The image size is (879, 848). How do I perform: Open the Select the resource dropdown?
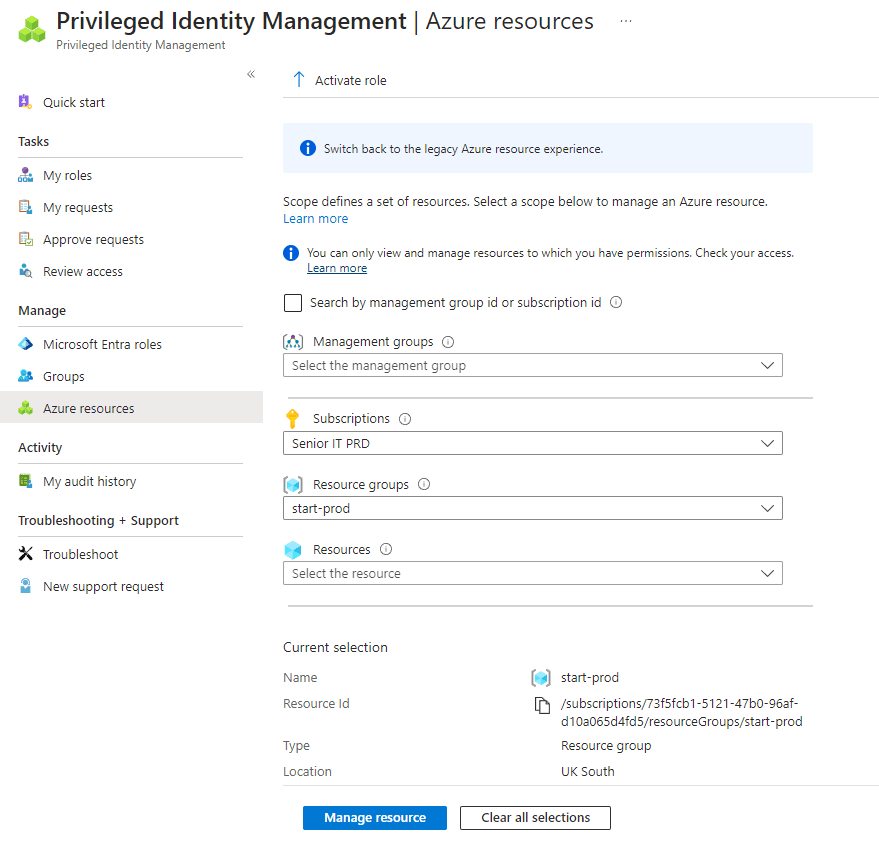coord(533,573)
